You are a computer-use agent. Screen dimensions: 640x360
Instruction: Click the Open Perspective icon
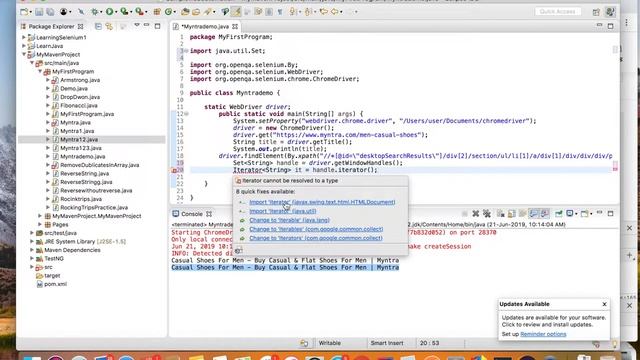tap(596, 12)
